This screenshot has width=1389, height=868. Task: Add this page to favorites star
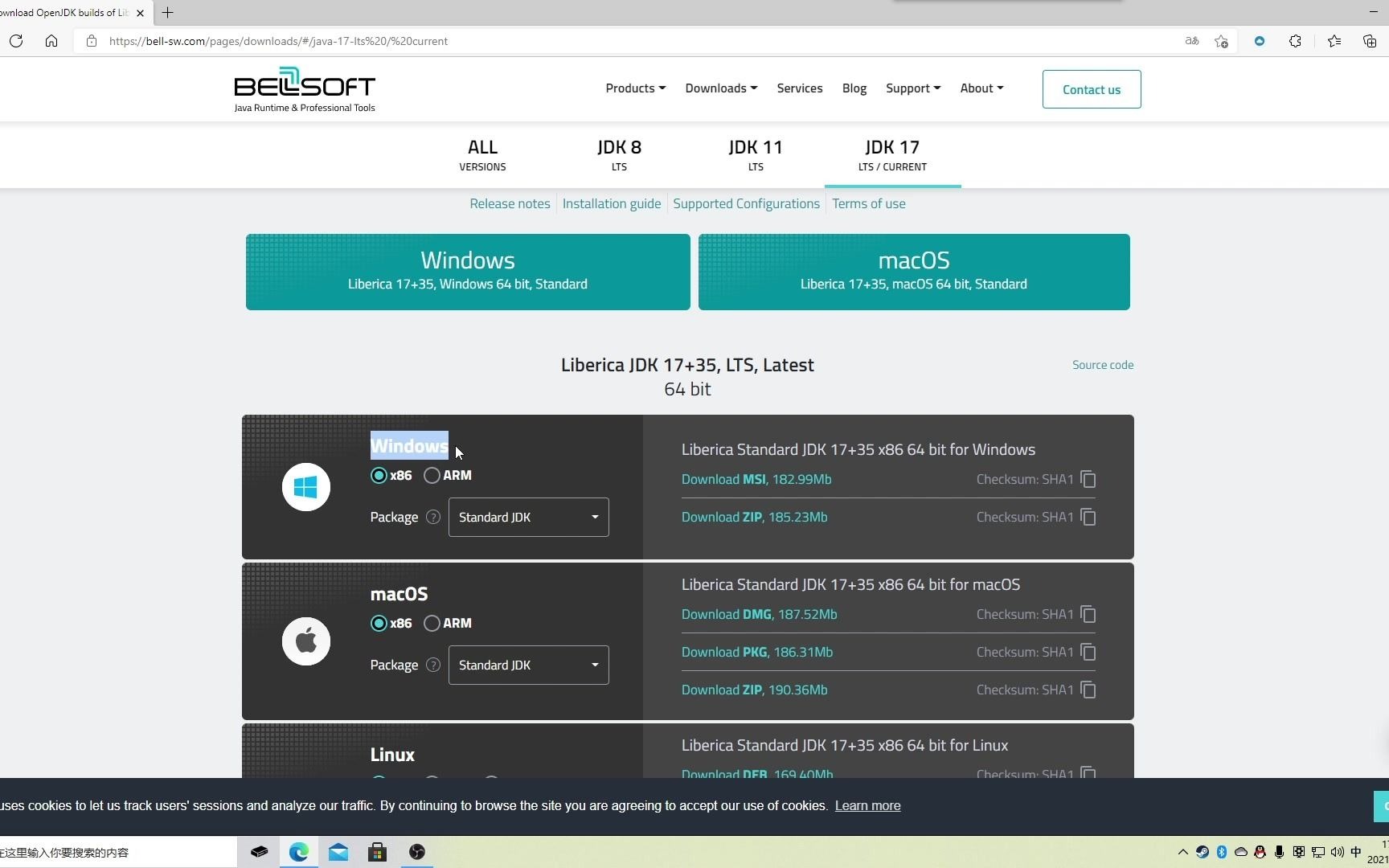(1222, 41)
